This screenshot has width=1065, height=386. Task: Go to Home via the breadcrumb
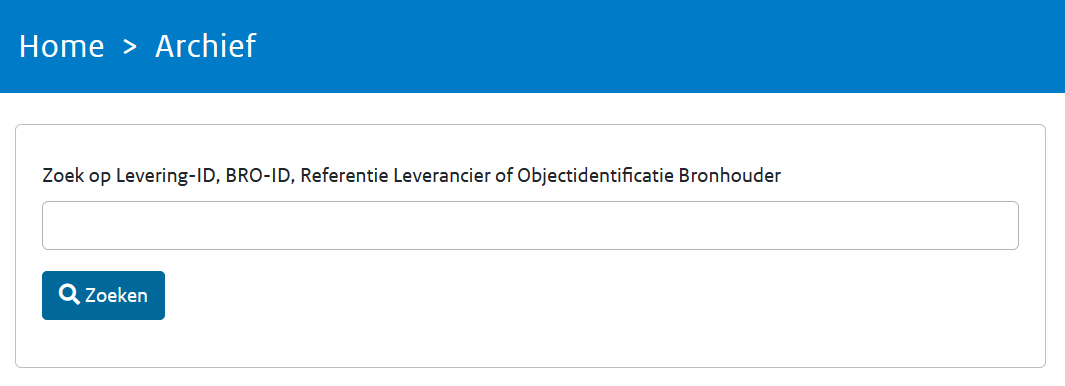[62, 46]
